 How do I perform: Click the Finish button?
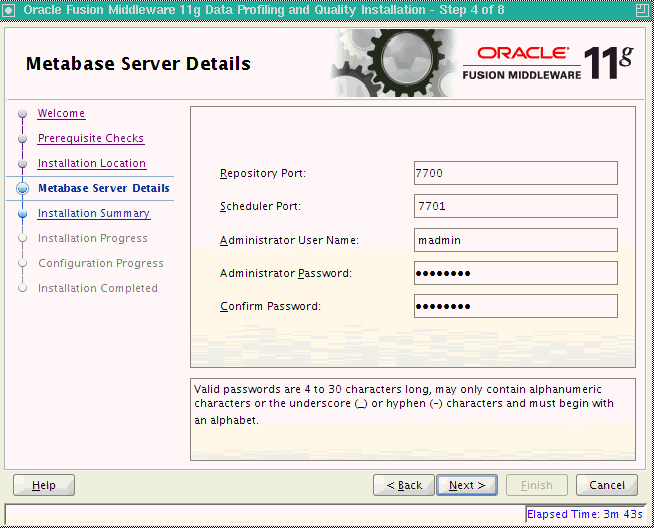click(x=537, y=485)
